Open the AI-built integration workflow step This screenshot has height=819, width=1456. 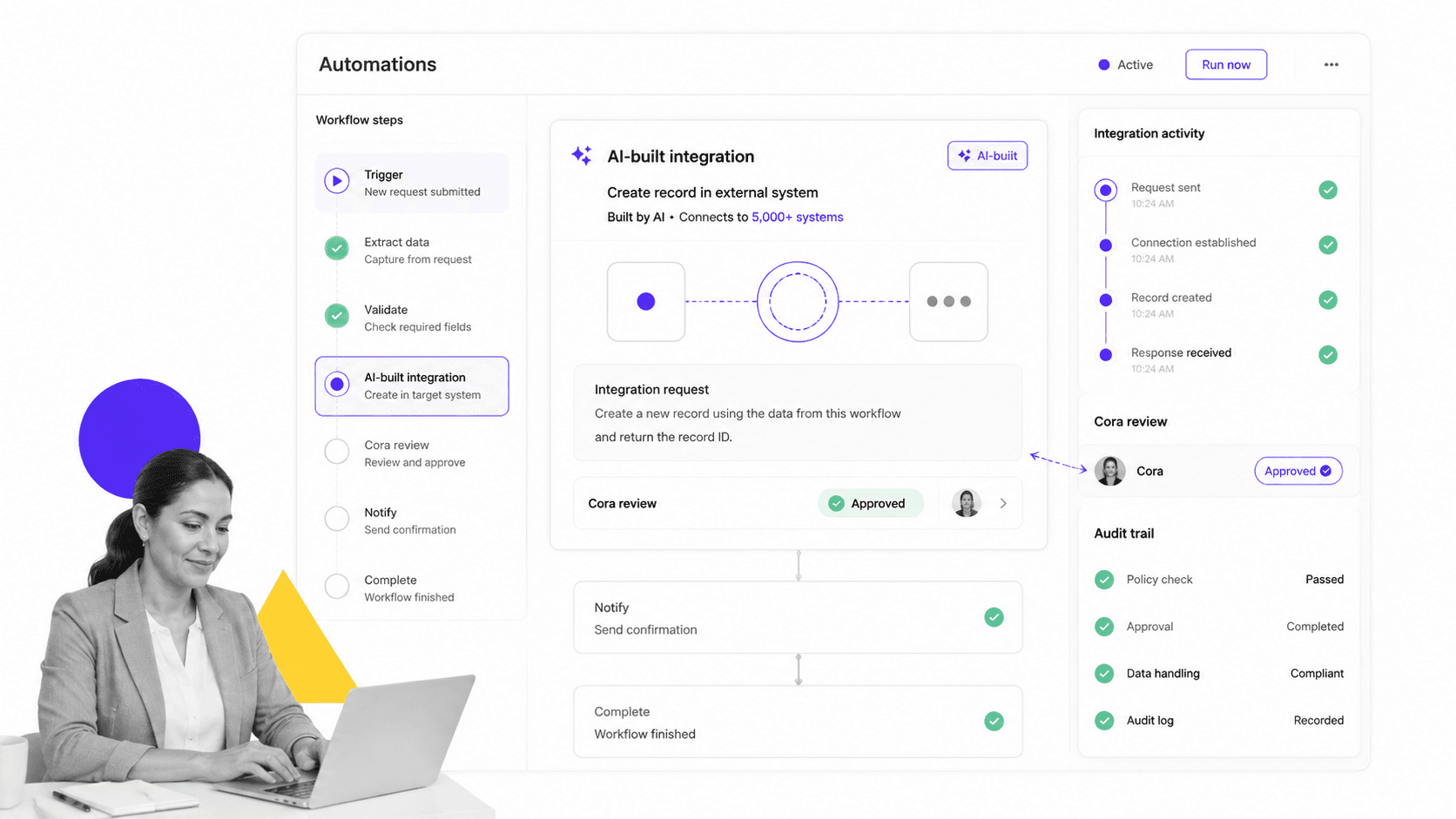click(x=412, y=386)
